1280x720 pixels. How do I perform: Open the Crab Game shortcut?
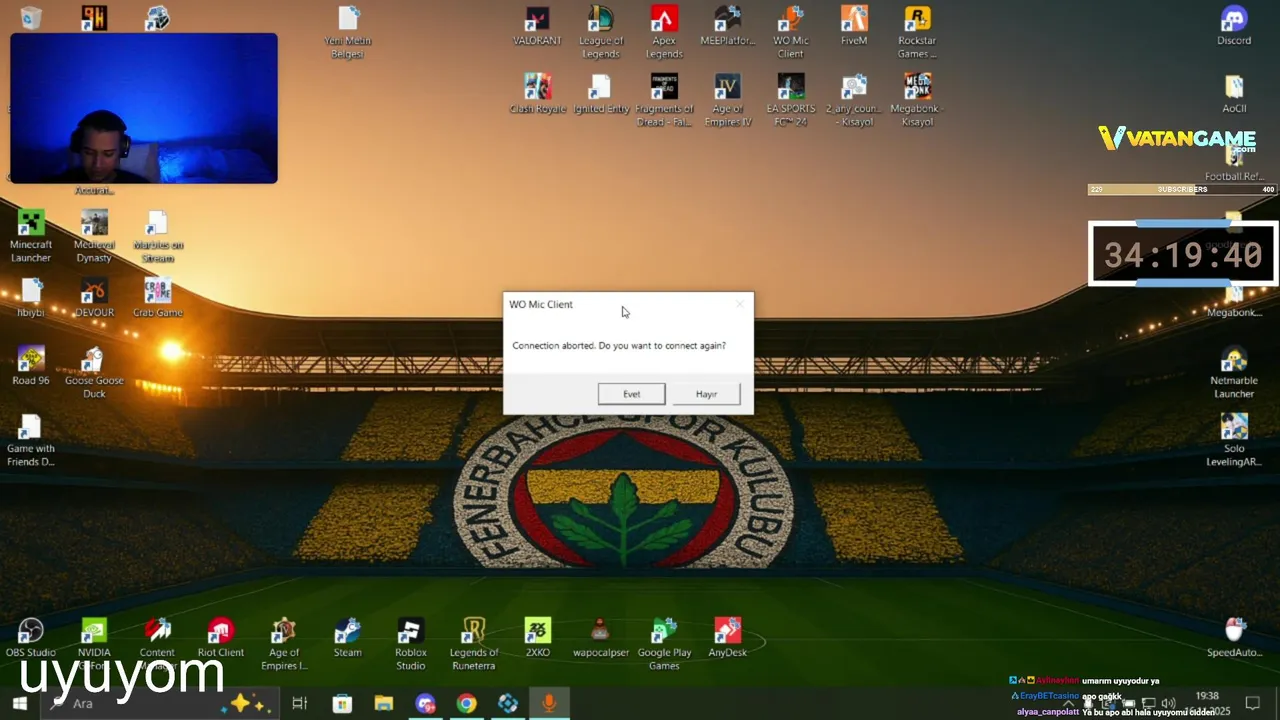point(157,298)
